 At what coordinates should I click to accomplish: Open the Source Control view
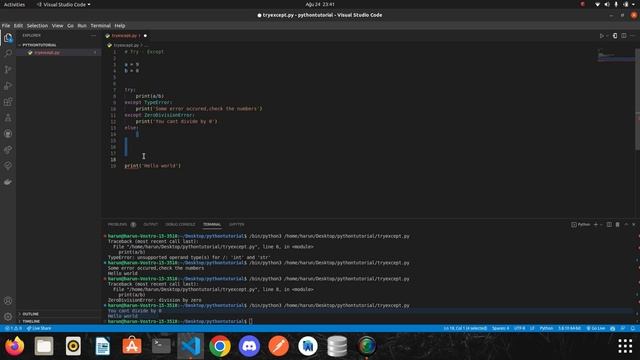click(8, 70)
